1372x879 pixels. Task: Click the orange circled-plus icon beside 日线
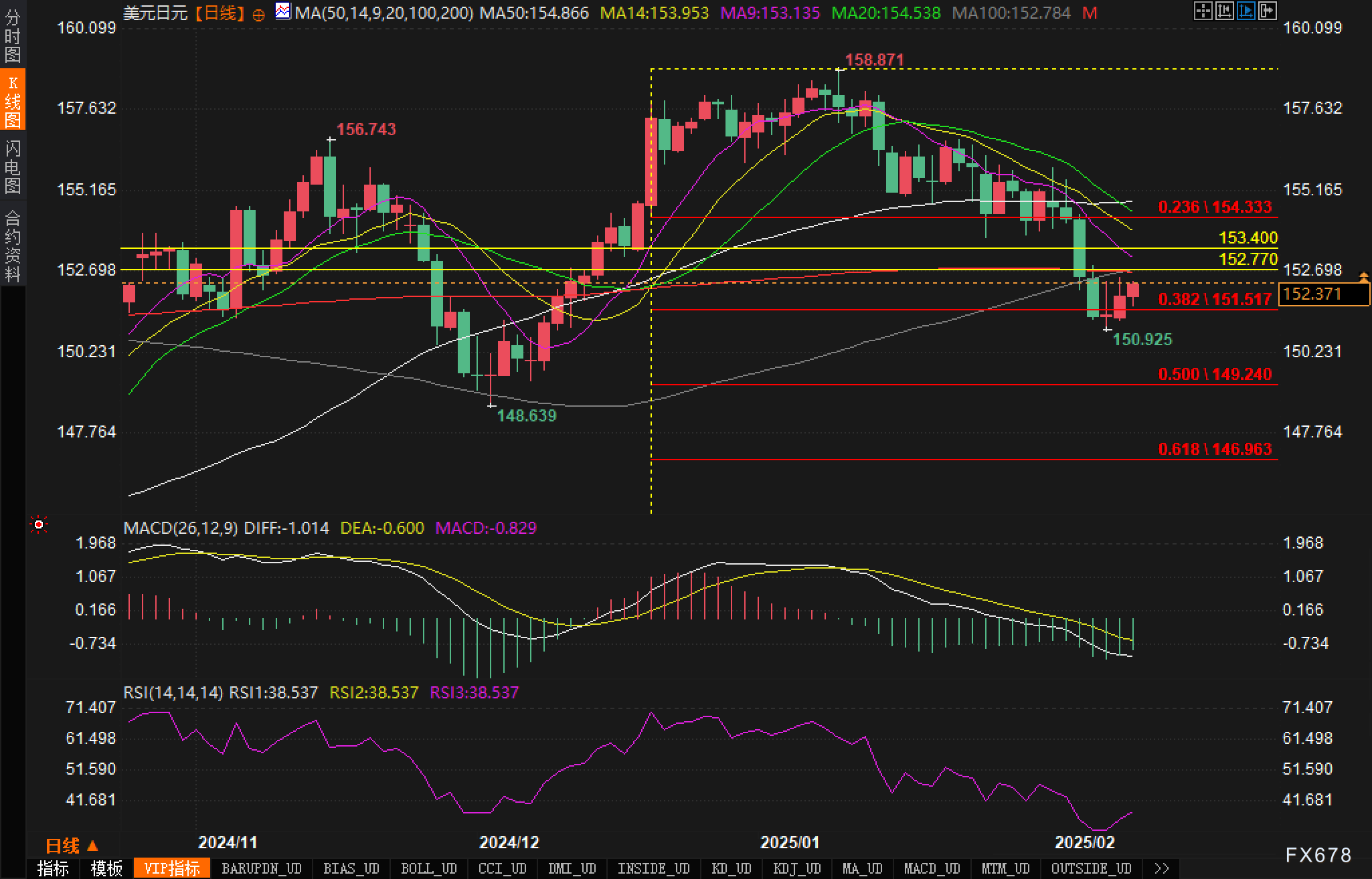[258, 15]
